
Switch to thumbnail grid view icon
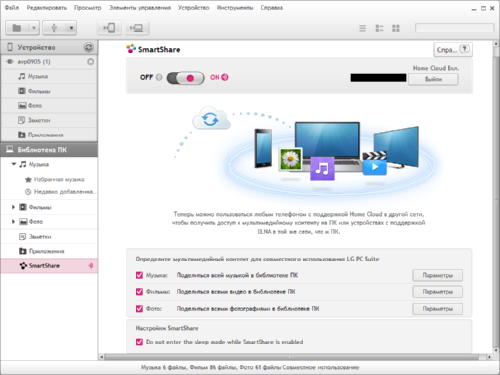[x=396, y=28]
